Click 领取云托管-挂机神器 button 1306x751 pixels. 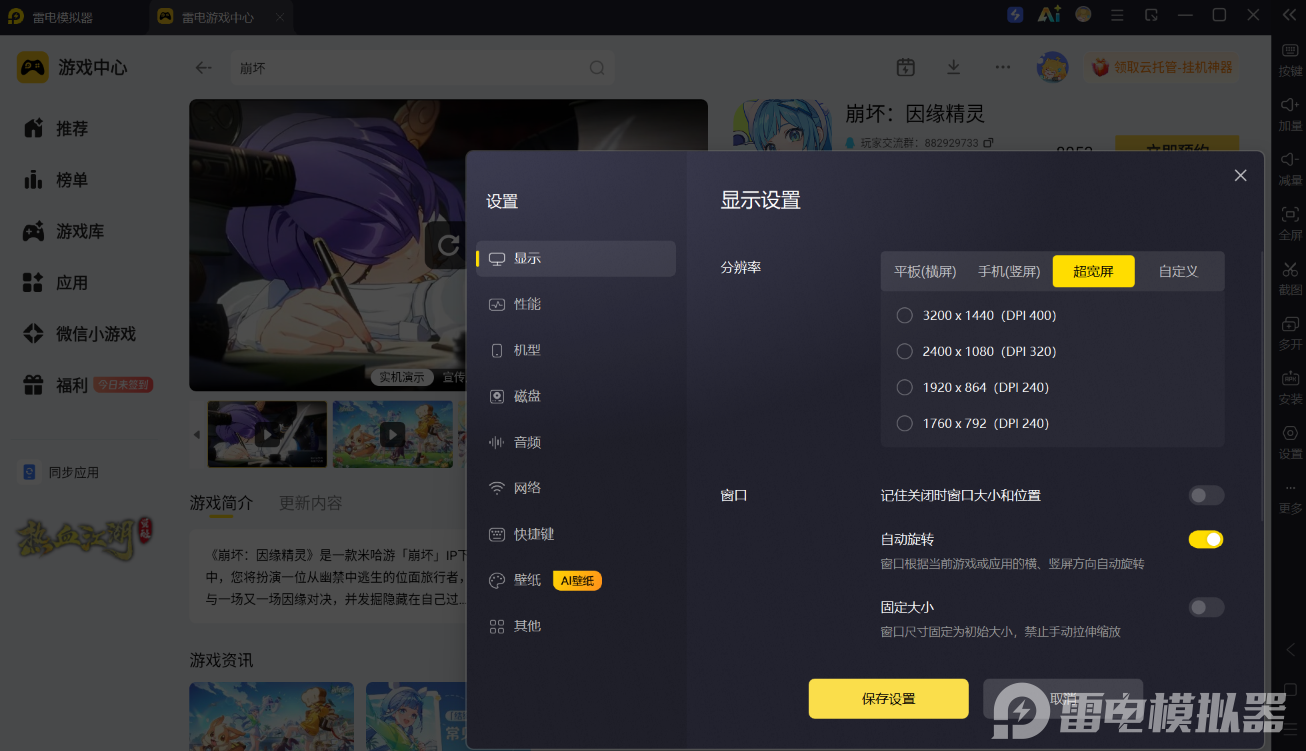tap(1162, 67)
